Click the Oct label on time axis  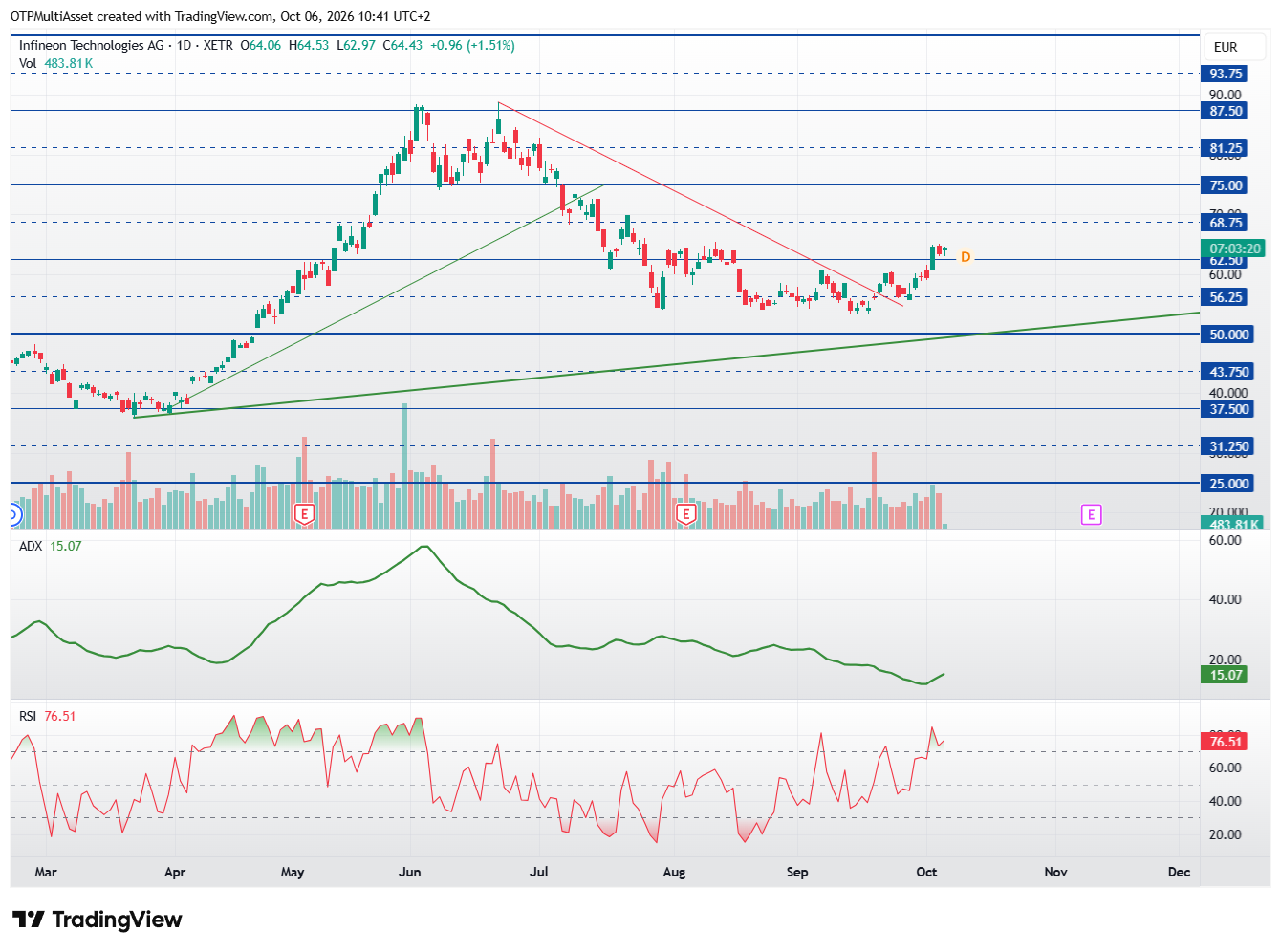point(926,872)
